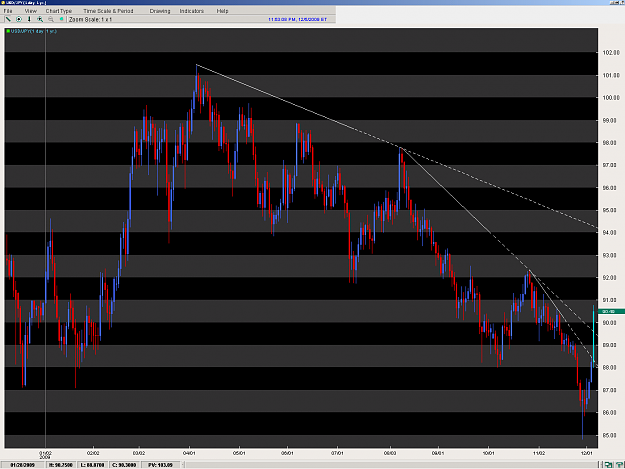Open the View menu

pos(31,11)
